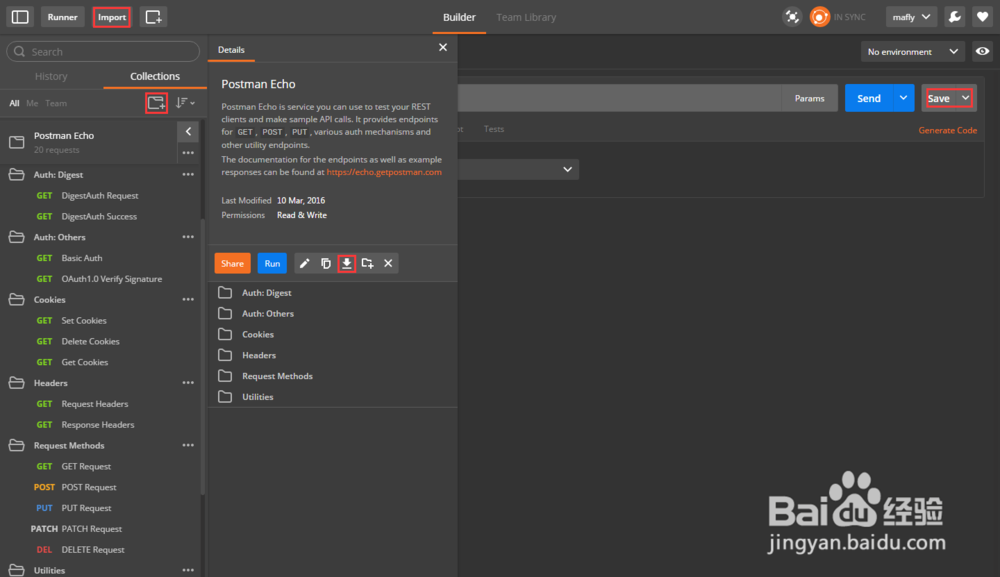Screen dimensions: 1000x577
Task: Open Auth: Digest folder options
Action: tap(188, 175)
